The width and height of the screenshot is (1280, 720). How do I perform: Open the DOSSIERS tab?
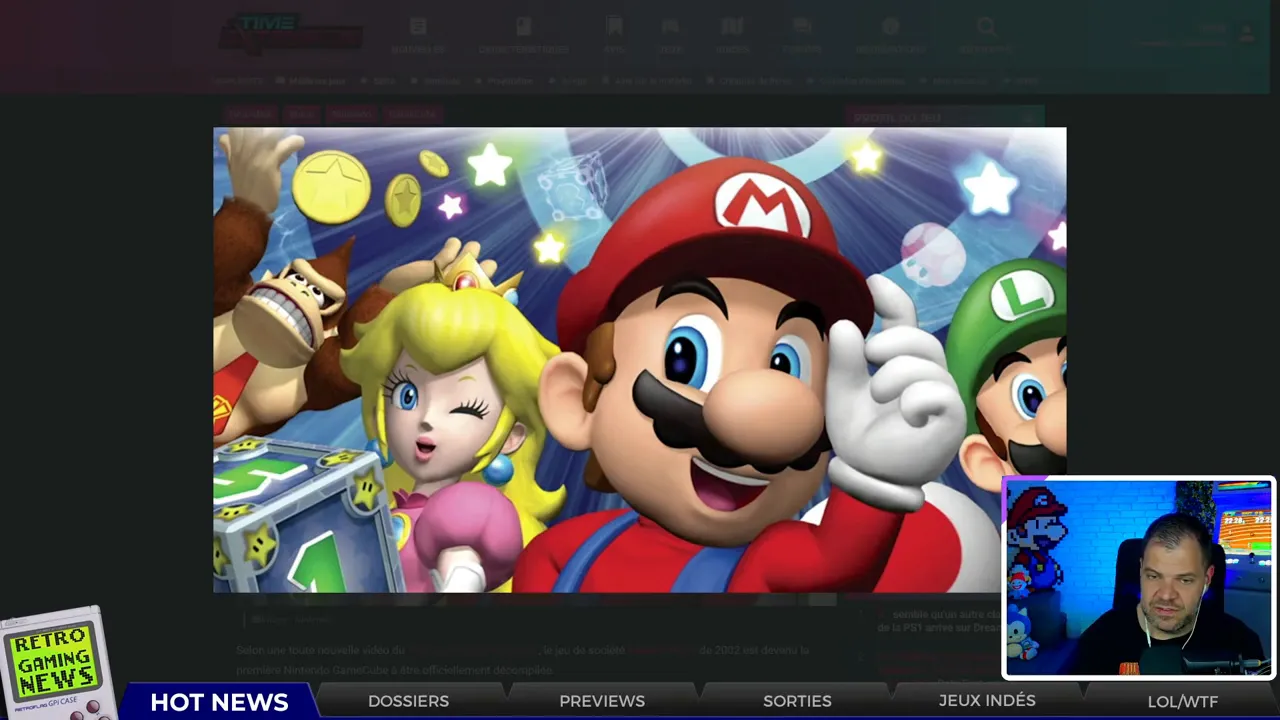408,702
